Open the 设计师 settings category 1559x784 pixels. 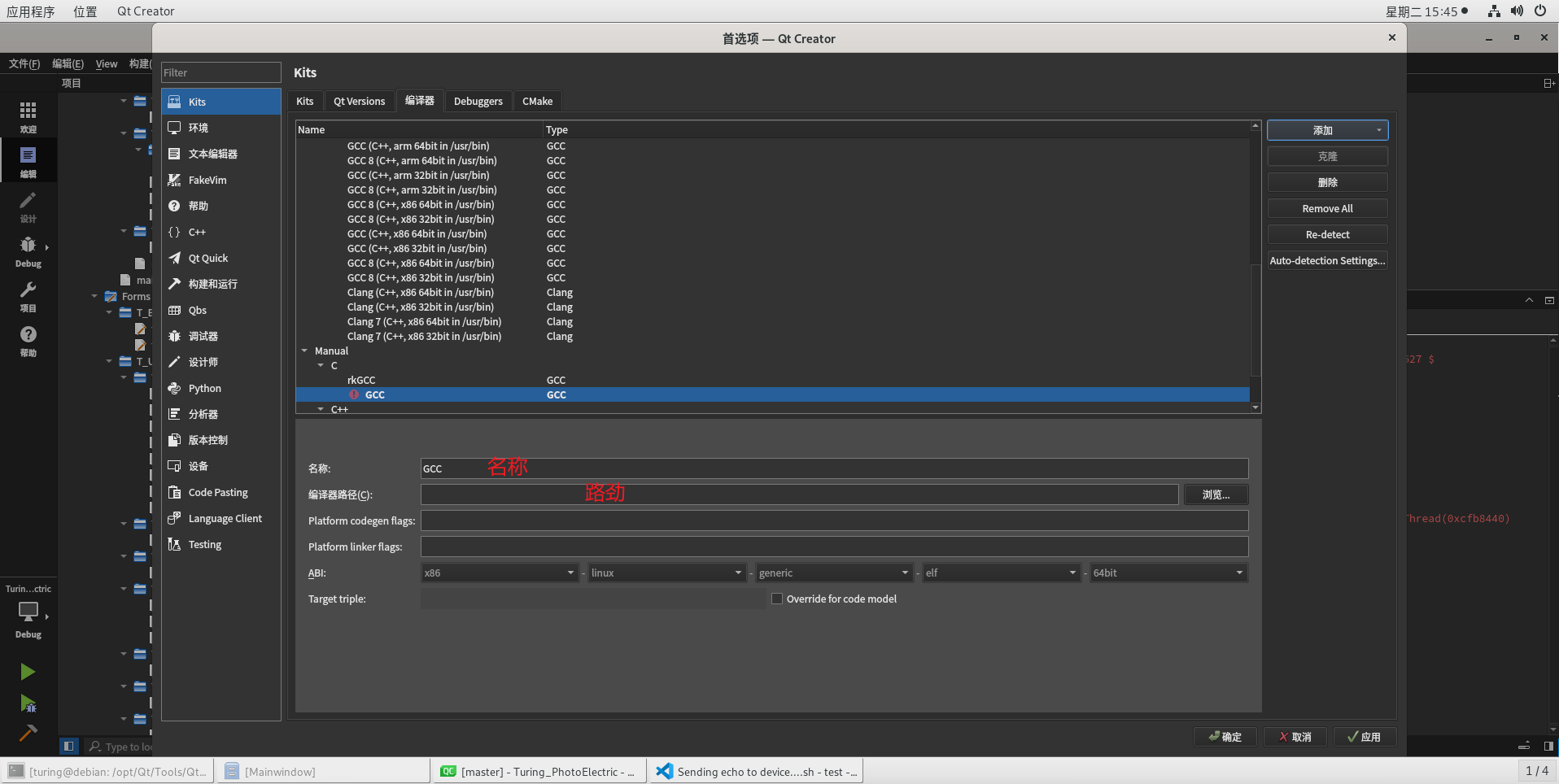tap(221, 362)
